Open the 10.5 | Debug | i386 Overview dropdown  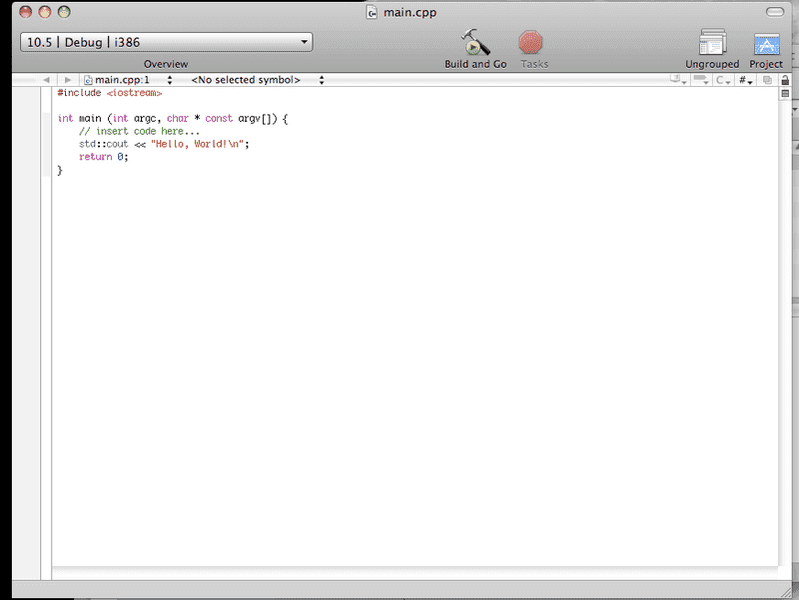click(166, 42)
